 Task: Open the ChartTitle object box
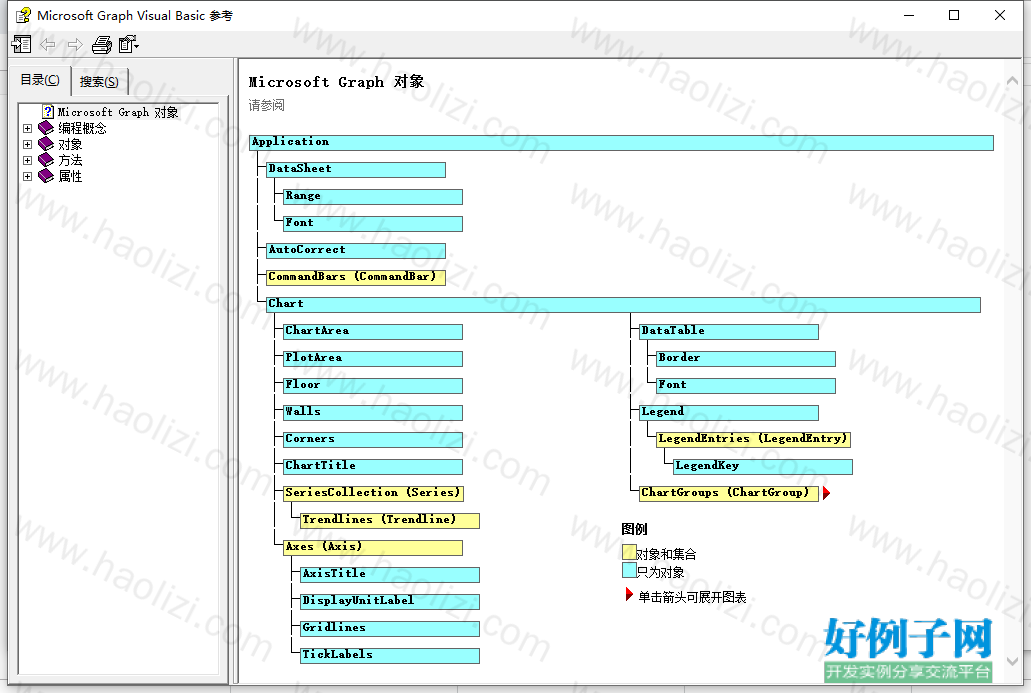(373, 466)
